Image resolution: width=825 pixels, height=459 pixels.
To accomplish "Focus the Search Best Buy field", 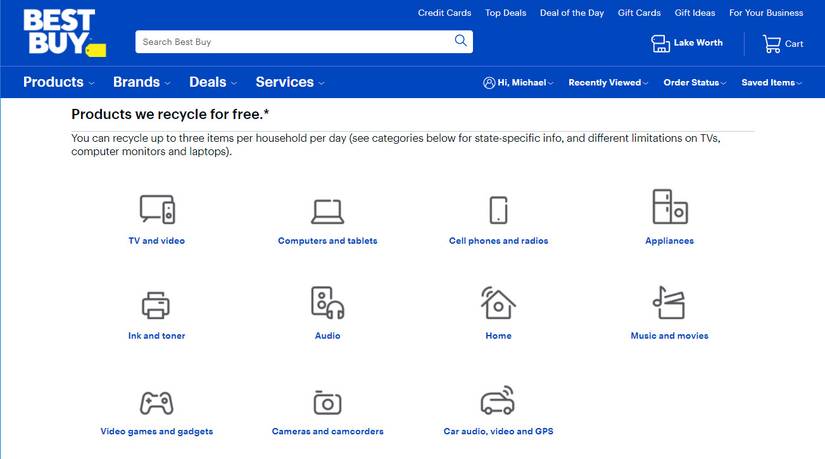I will 295,42.
